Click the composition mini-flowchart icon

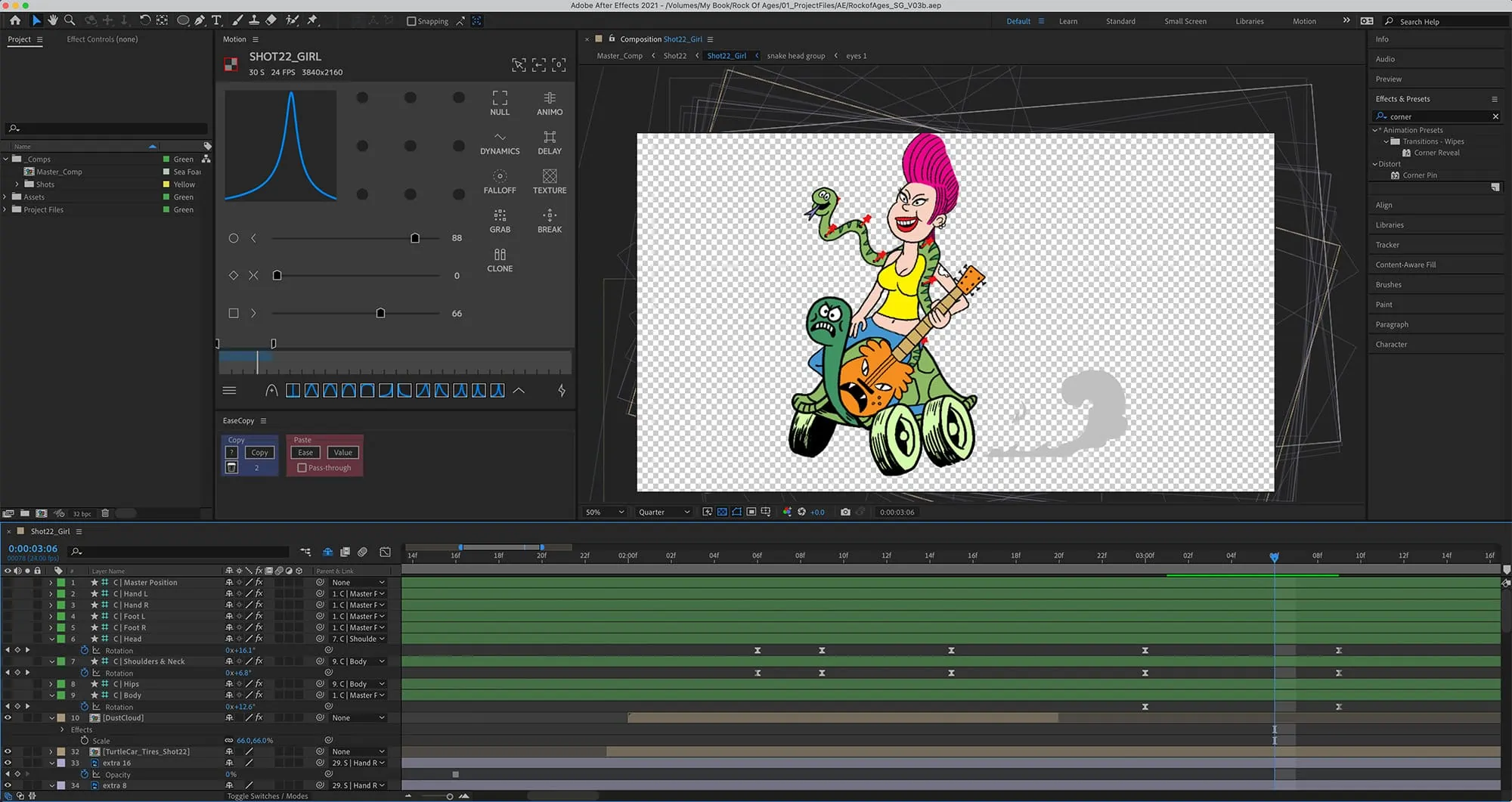click(305, 552)
